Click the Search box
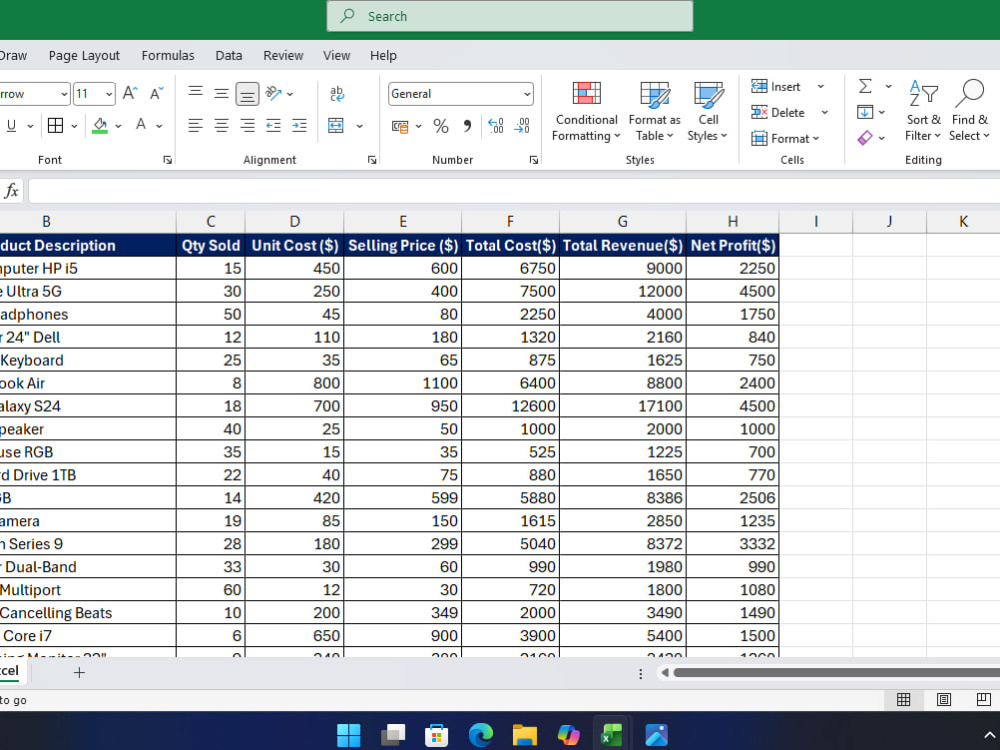 coord(510,16)
